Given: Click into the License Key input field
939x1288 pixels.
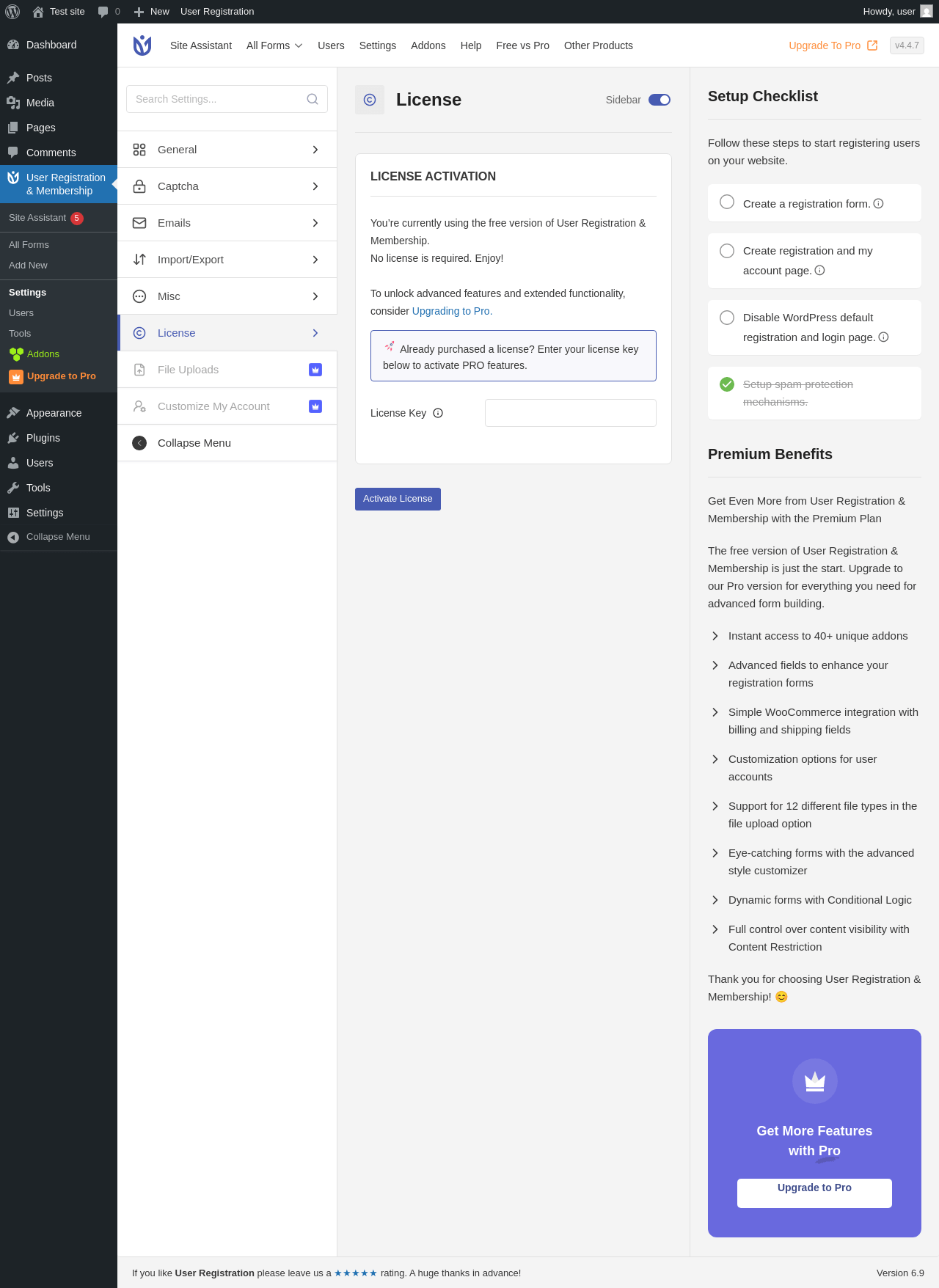Looking at the screenshot, I should tap(571, 413).
